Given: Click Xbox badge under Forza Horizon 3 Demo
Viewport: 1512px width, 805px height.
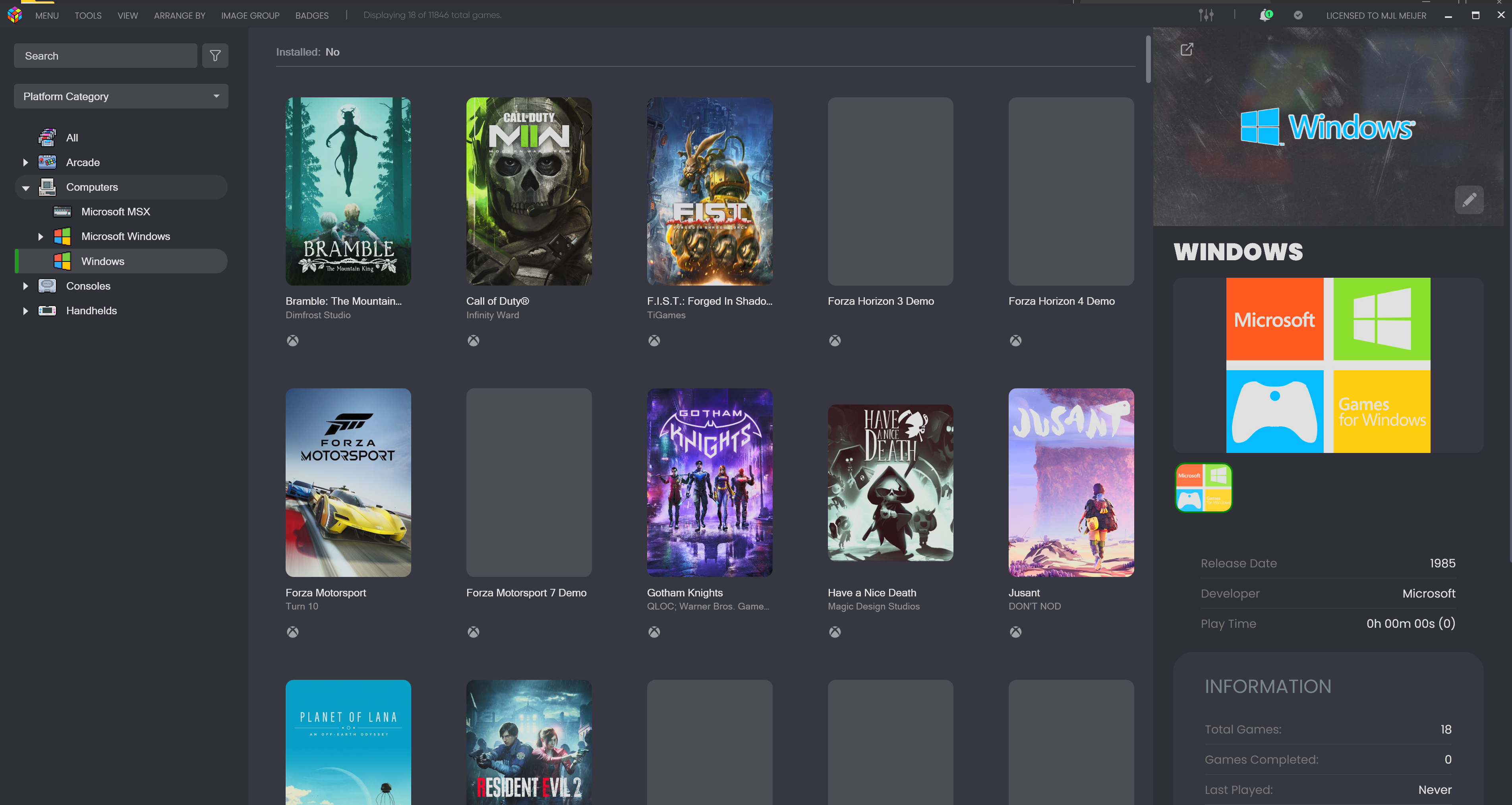Looking at the screenshot, I should (x=835, y=341).
